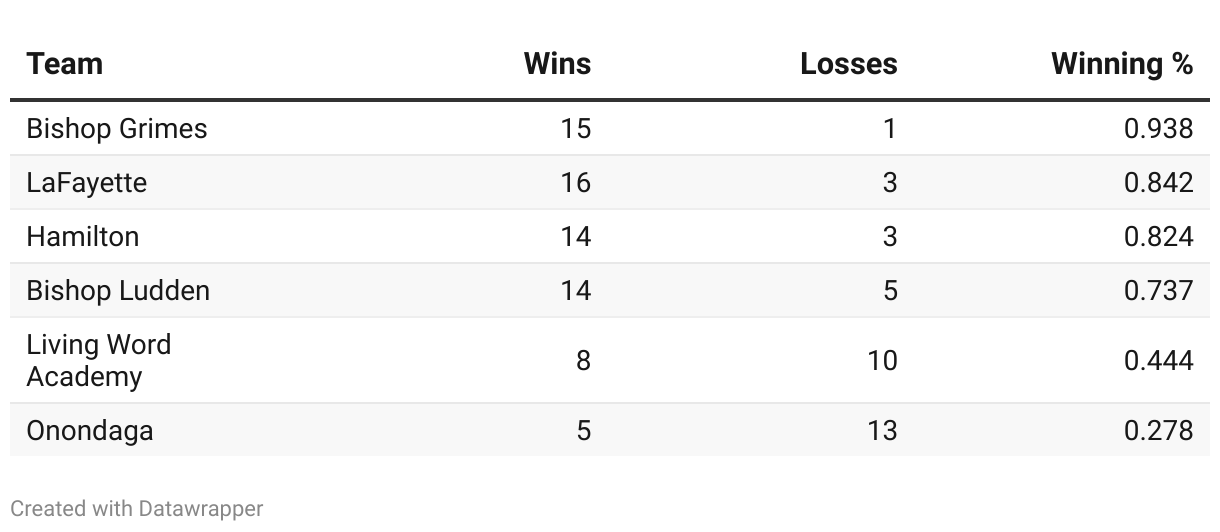Click the Losses column header
1220x532 pixels.
coord(849,64)
